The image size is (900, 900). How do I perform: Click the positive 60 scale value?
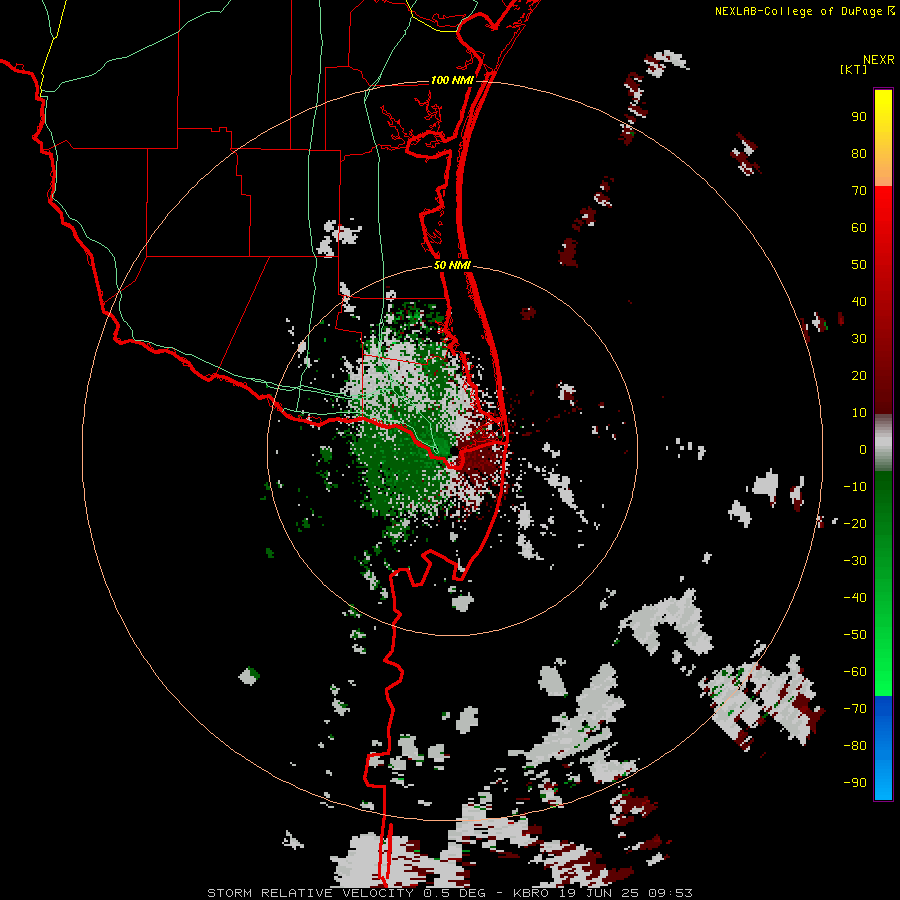(859, 227)
